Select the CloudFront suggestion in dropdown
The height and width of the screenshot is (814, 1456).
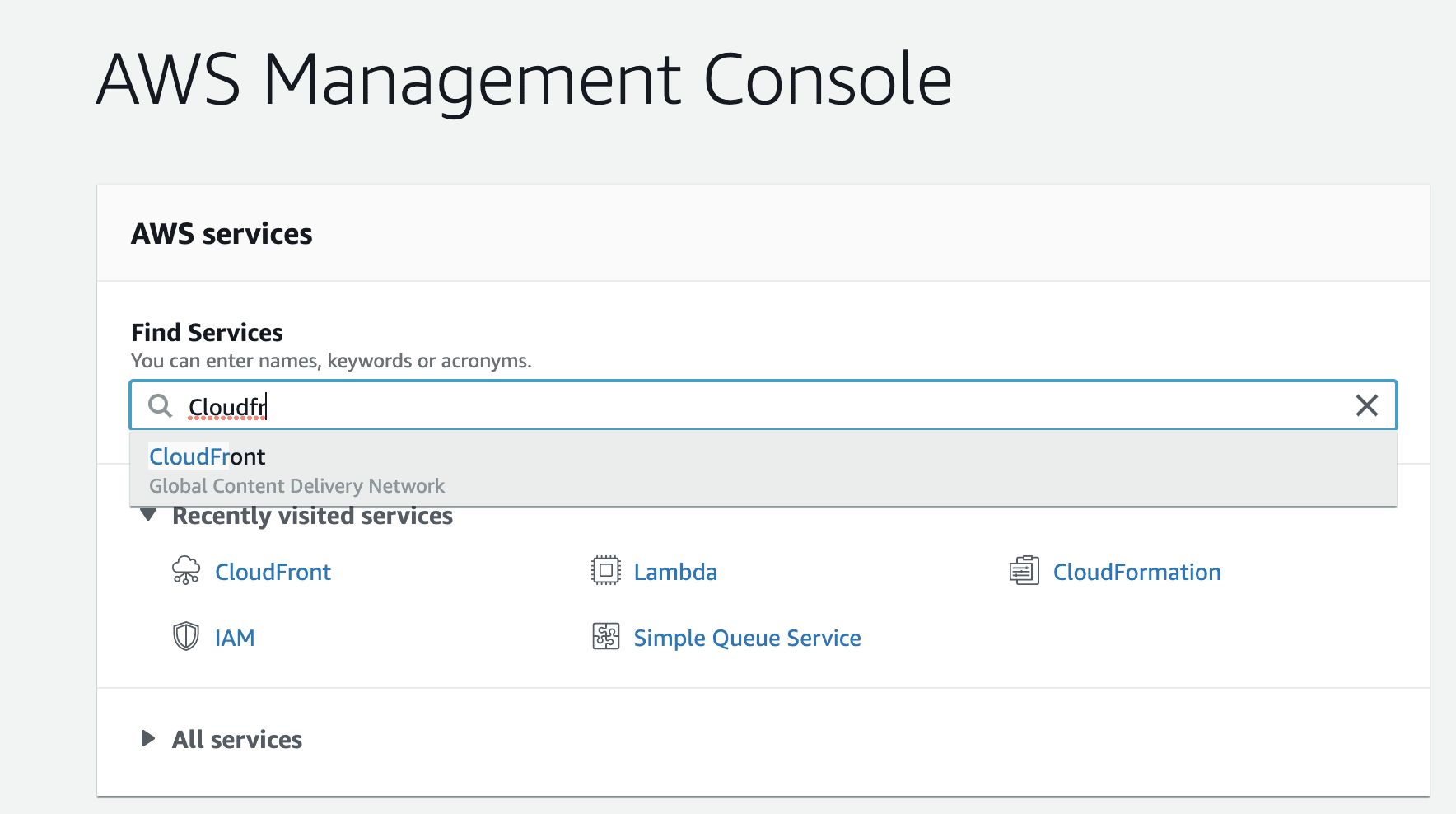[763, 469]
